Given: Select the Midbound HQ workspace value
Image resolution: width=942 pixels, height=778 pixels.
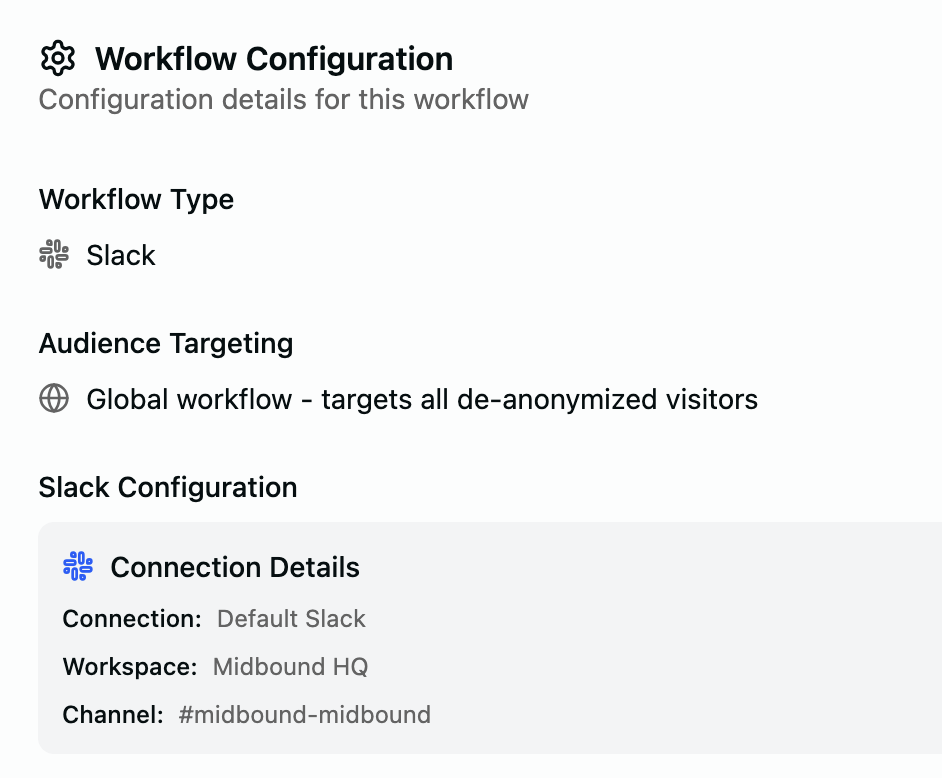Looking at the screenshot, I should coord(289,667).
